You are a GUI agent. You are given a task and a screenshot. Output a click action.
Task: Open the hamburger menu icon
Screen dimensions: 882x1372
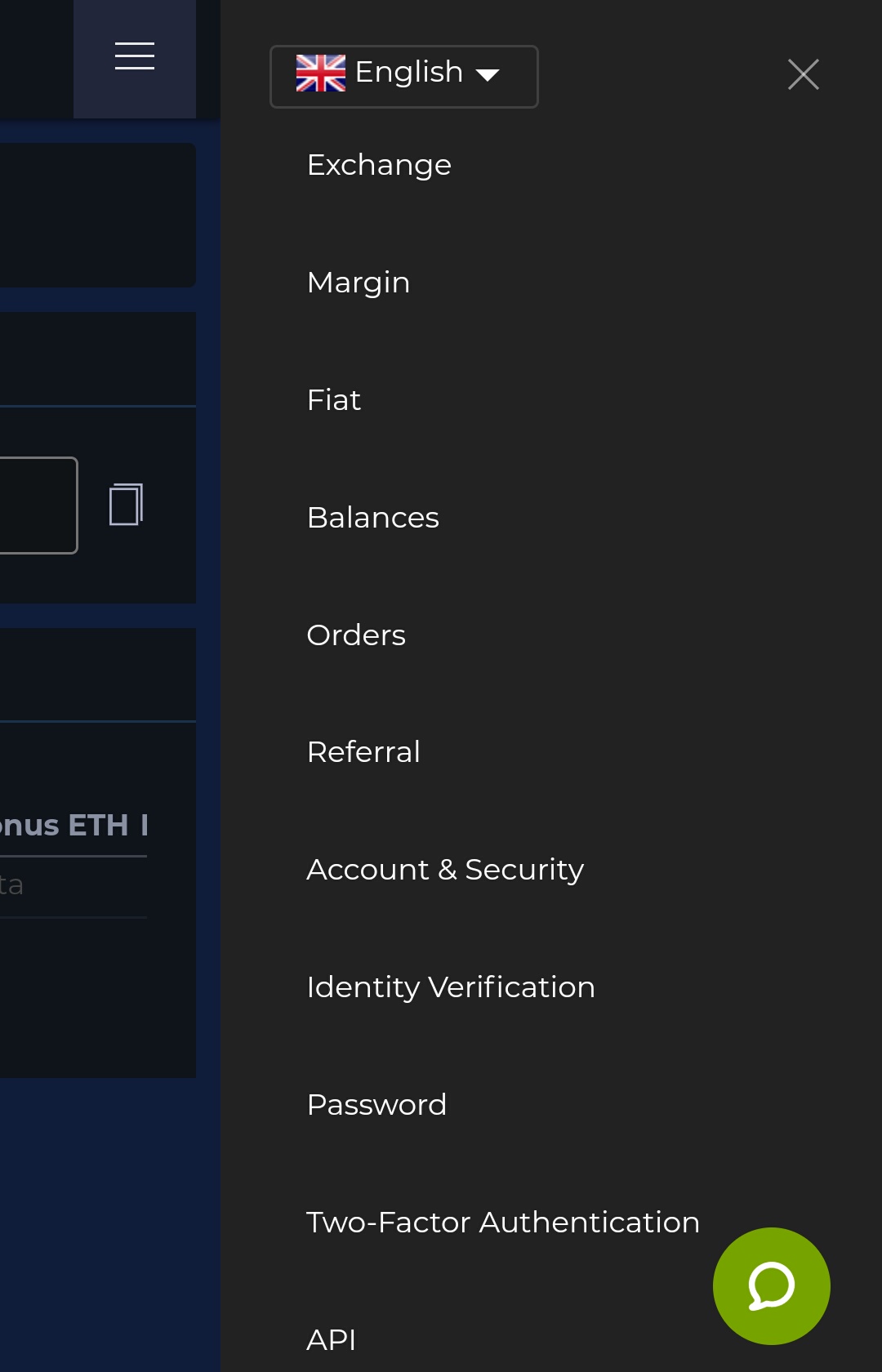point(135,56)
